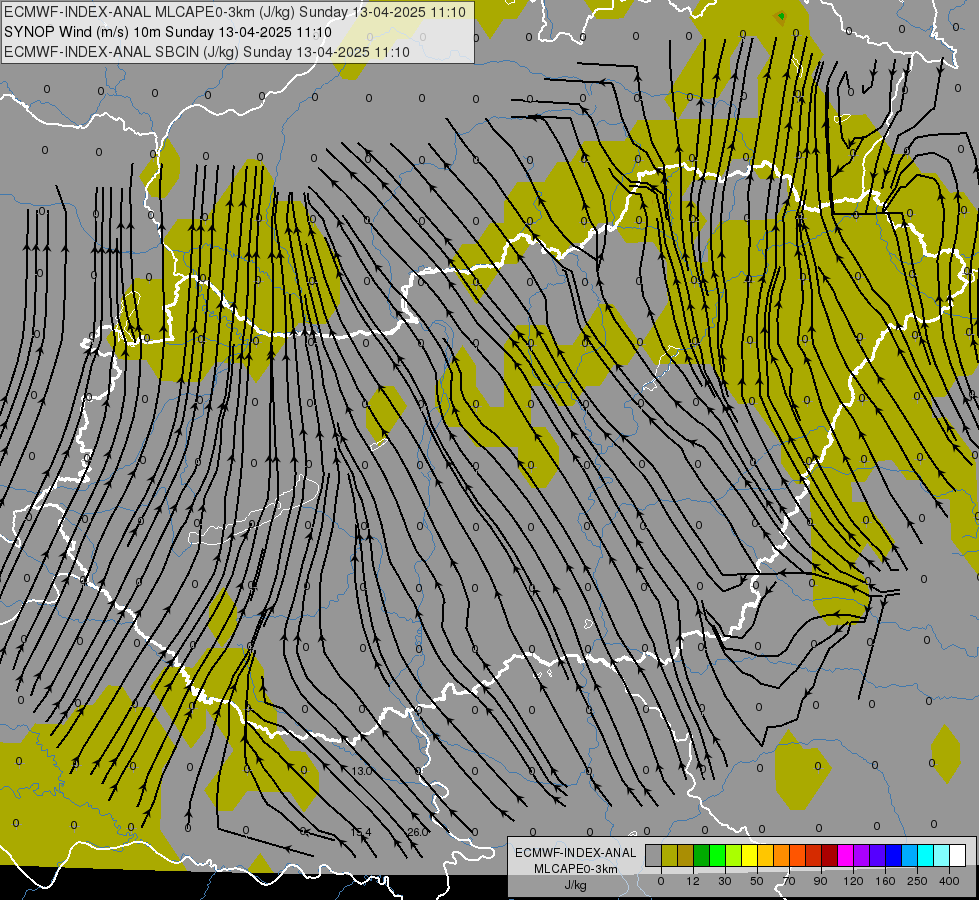Click the bright yellow swatch in legend
This screenshot has height=900, width=979.
pyautogui.click(x=749, y=855)
